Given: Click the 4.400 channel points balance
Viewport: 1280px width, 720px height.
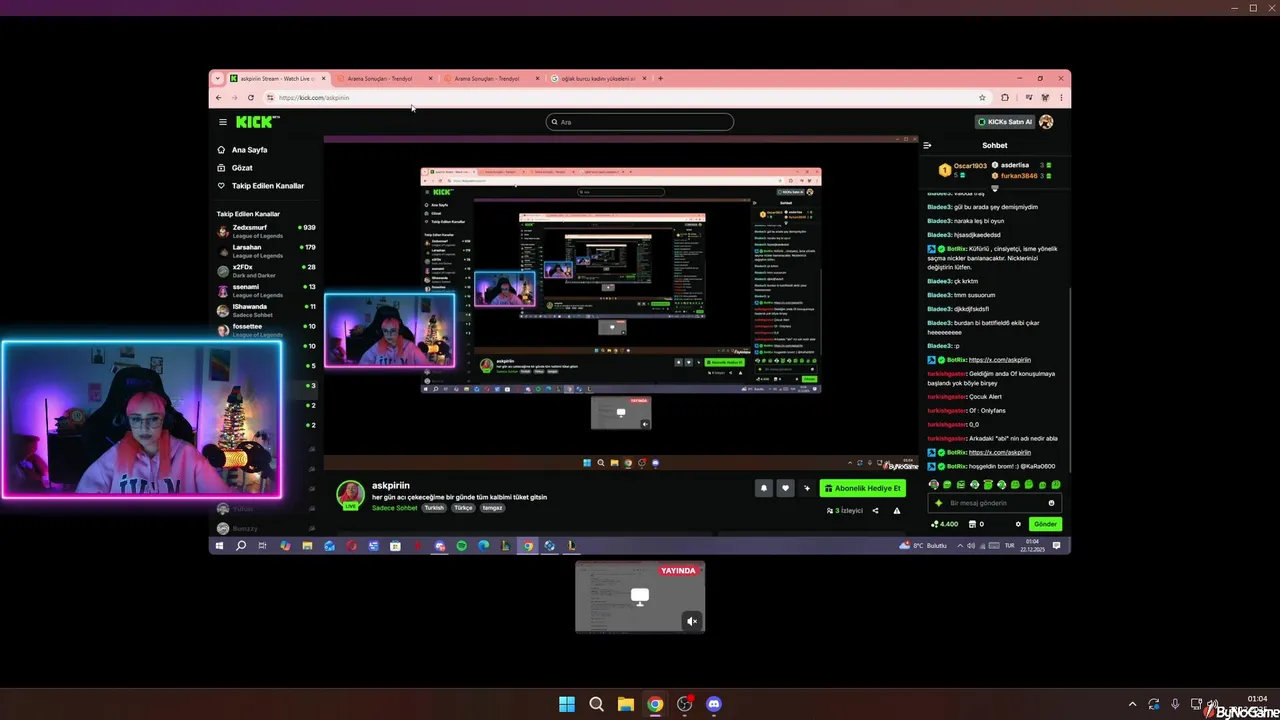Looking at the screenshot, I should pos(944,524).
